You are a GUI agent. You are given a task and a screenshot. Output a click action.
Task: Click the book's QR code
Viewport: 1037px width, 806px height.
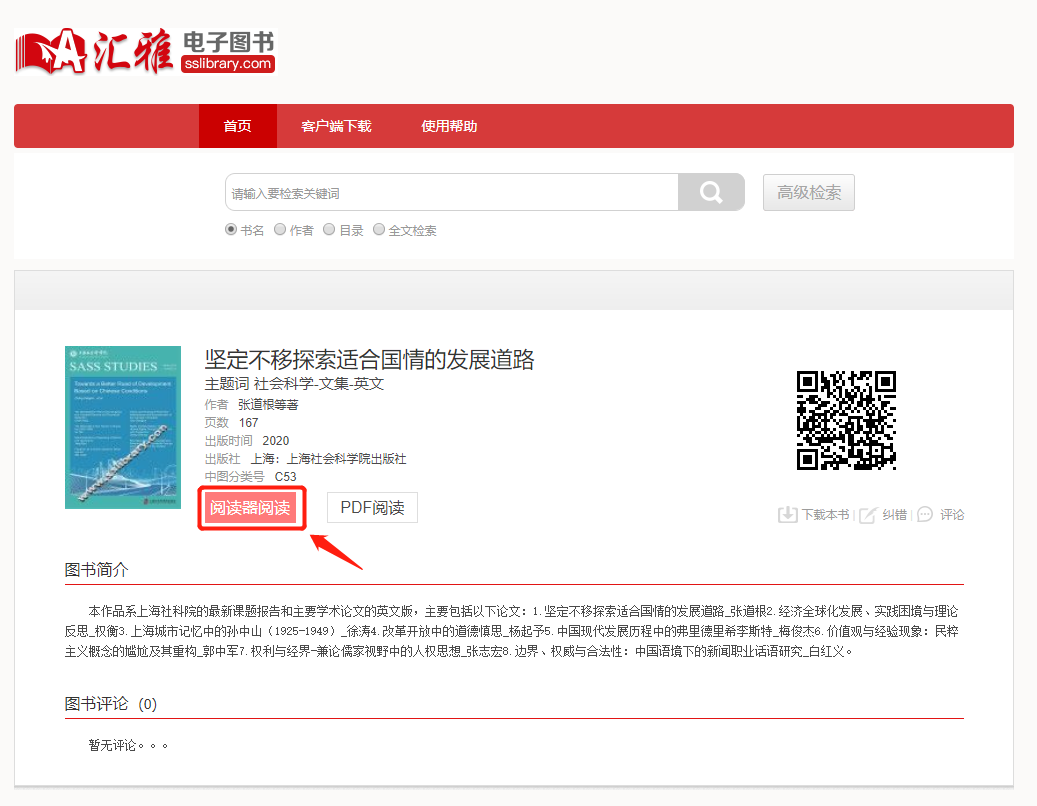pyautogui.click(x=846, y=420)
